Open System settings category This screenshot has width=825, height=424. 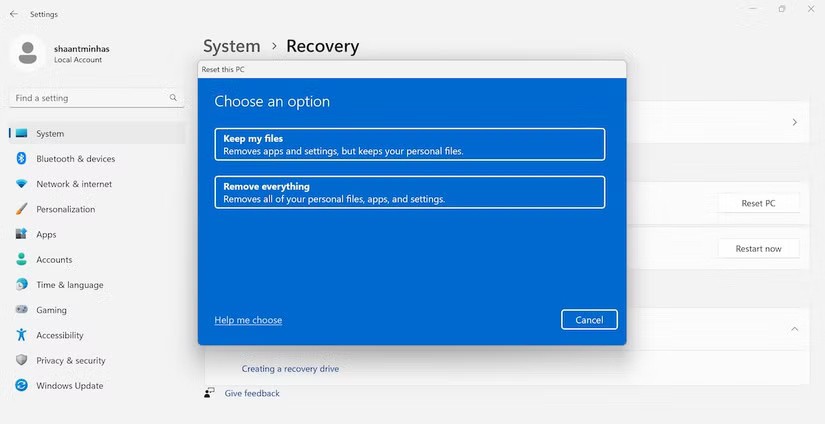click(97, 134)
